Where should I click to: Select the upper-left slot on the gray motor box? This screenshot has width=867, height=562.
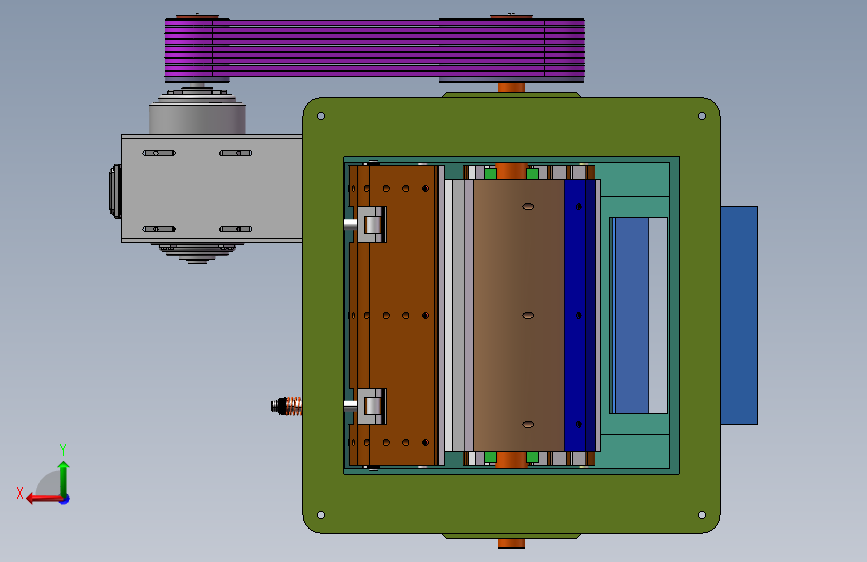click(x=159, y=153)
